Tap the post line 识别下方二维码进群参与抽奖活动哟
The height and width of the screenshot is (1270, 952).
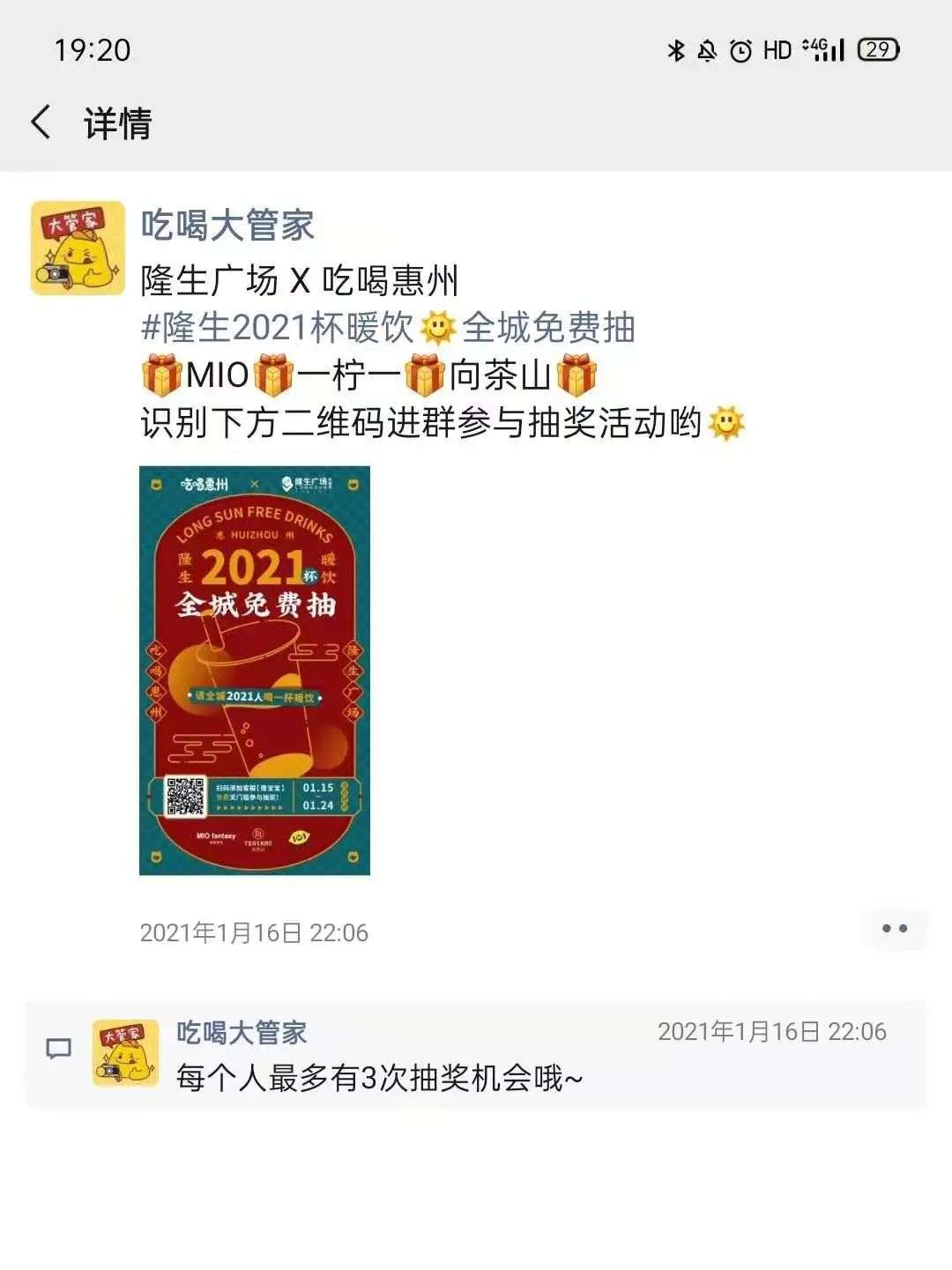pos(421,423)
